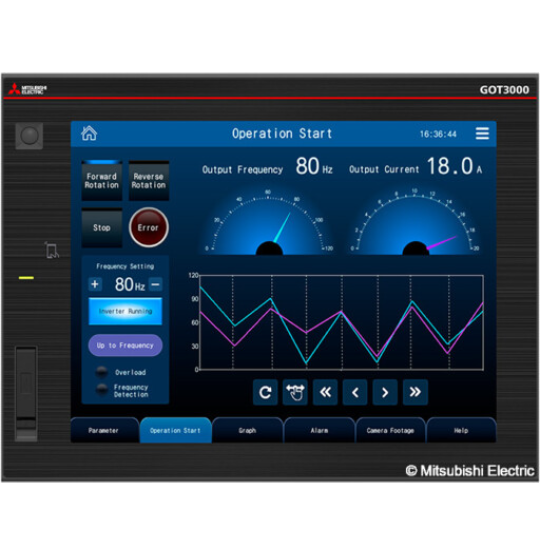Open the Camera Footage tab
Image resolution: width=540 pixels, height=555 pixels.
(x=390, y=430)
